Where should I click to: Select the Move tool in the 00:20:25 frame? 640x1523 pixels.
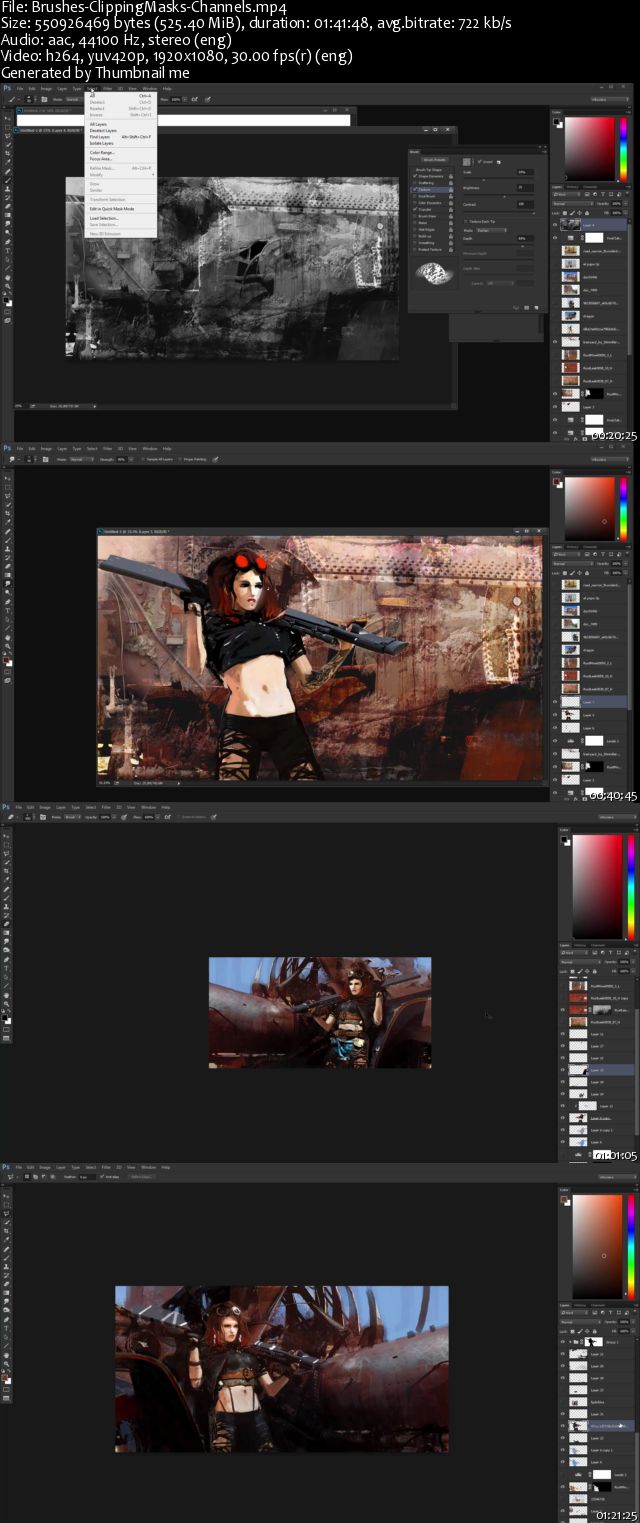7,118
